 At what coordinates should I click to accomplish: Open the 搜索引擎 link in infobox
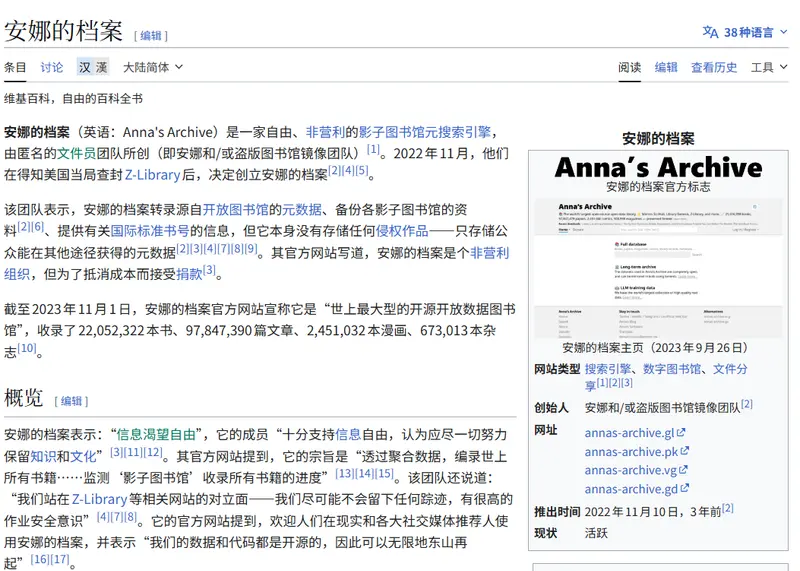coord(608,368)
